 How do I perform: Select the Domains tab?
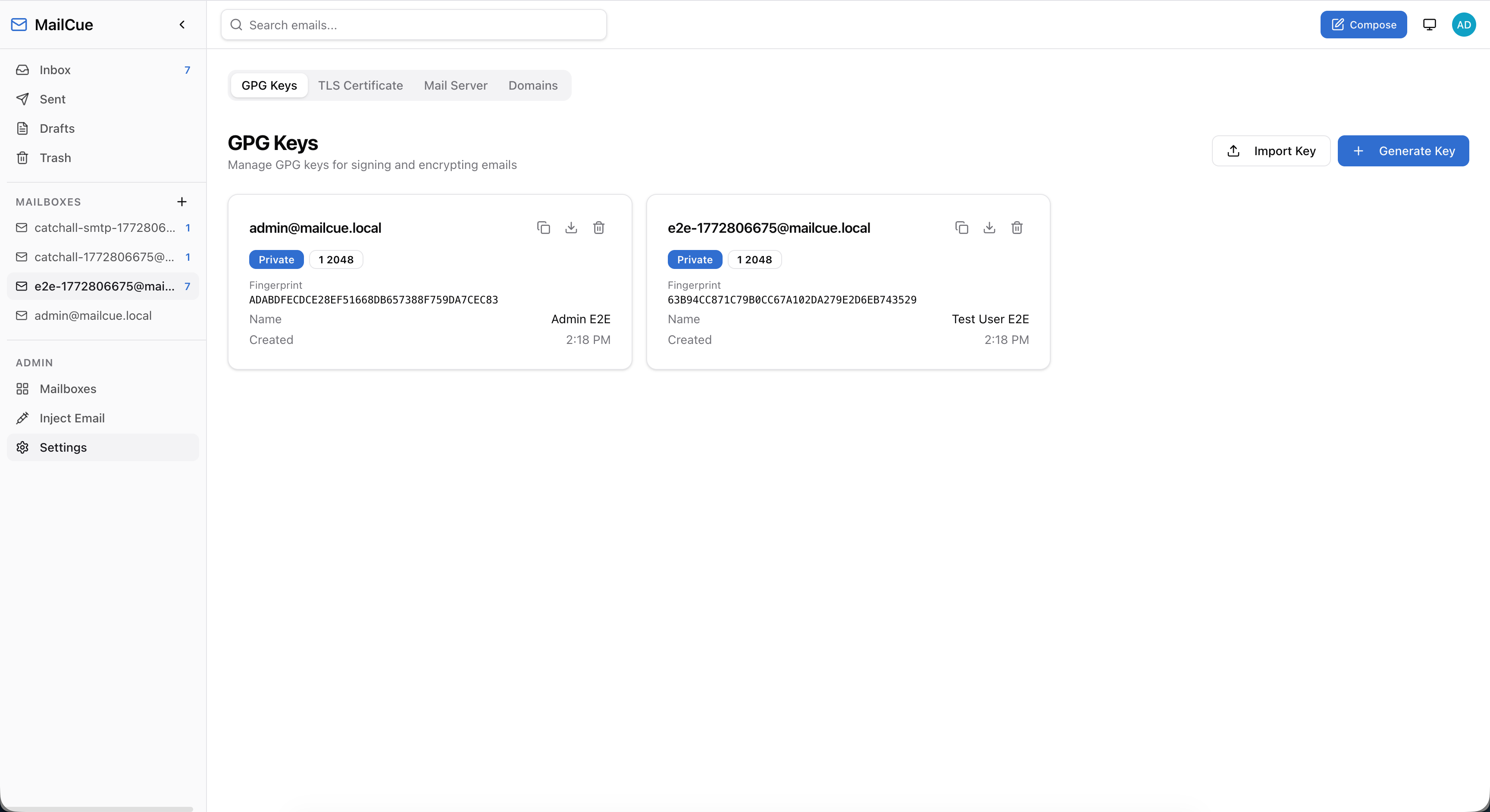533,86
